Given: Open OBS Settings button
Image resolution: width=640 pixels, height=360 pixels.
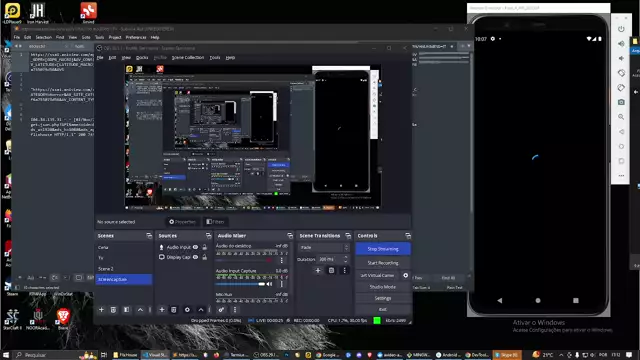Looking at the screenshot, I should coord(383,298).
